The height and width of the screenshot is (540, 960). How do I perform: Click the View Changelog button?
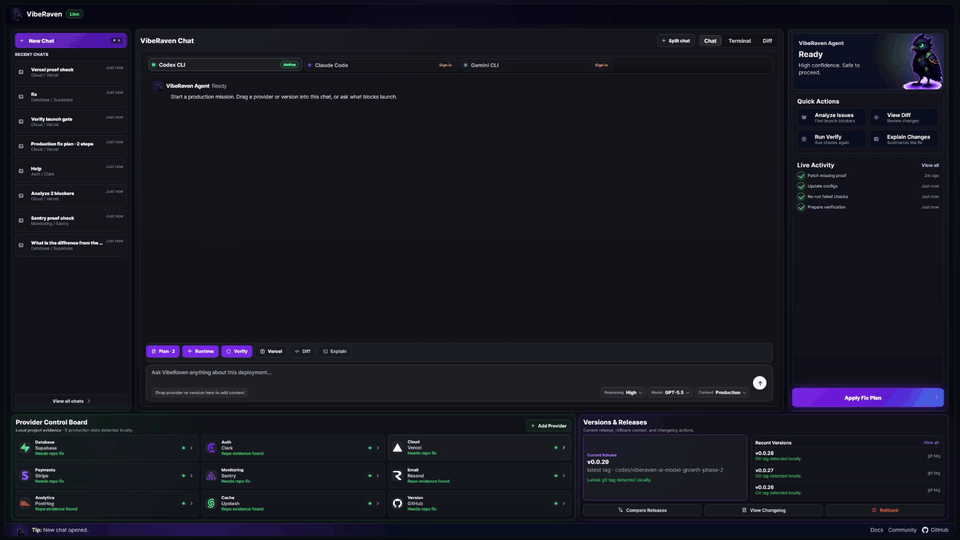point(763,510)
